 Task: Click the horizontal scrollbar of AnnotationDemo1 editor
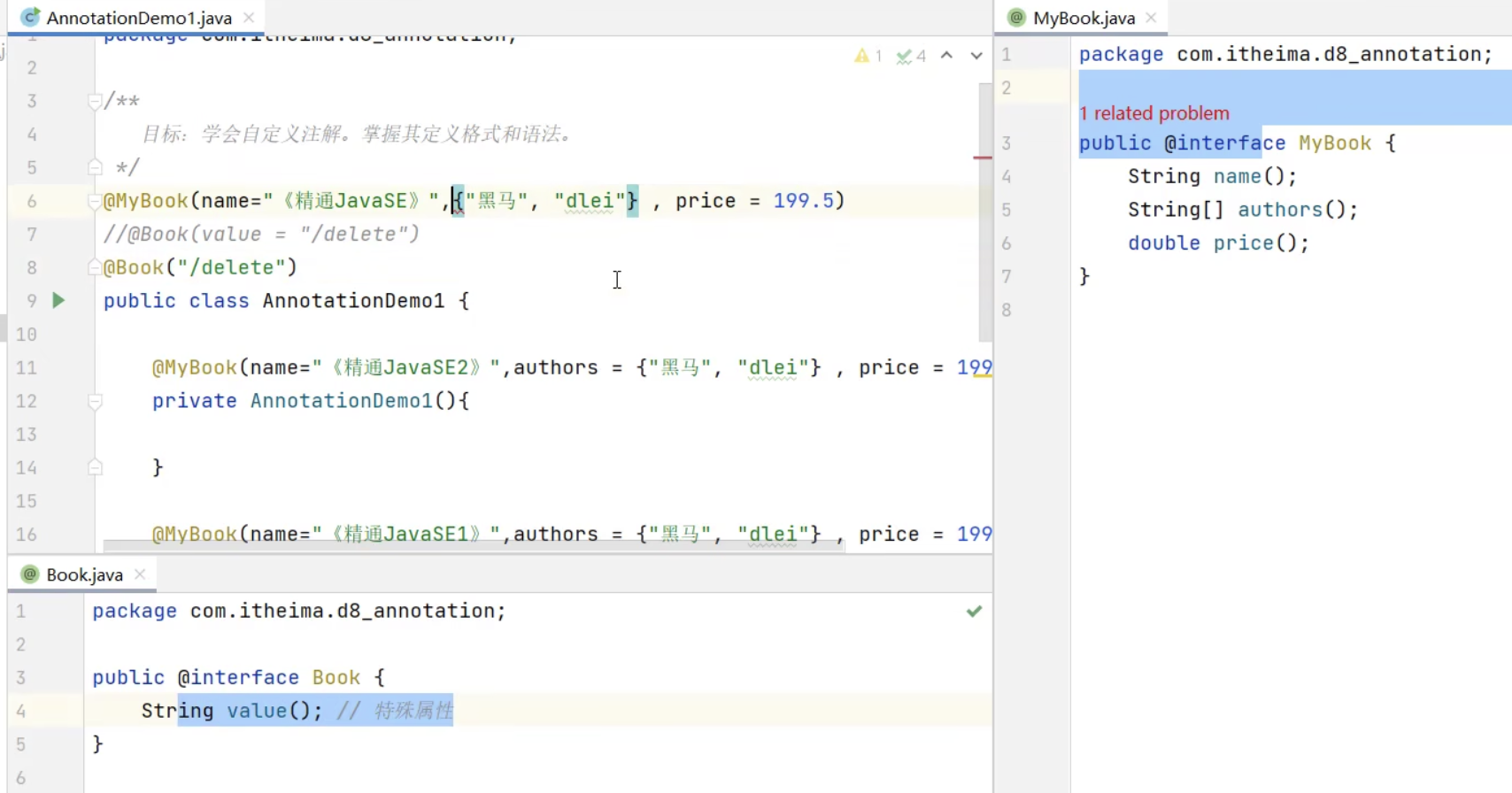pyautogui.click(x=474, y=544)
